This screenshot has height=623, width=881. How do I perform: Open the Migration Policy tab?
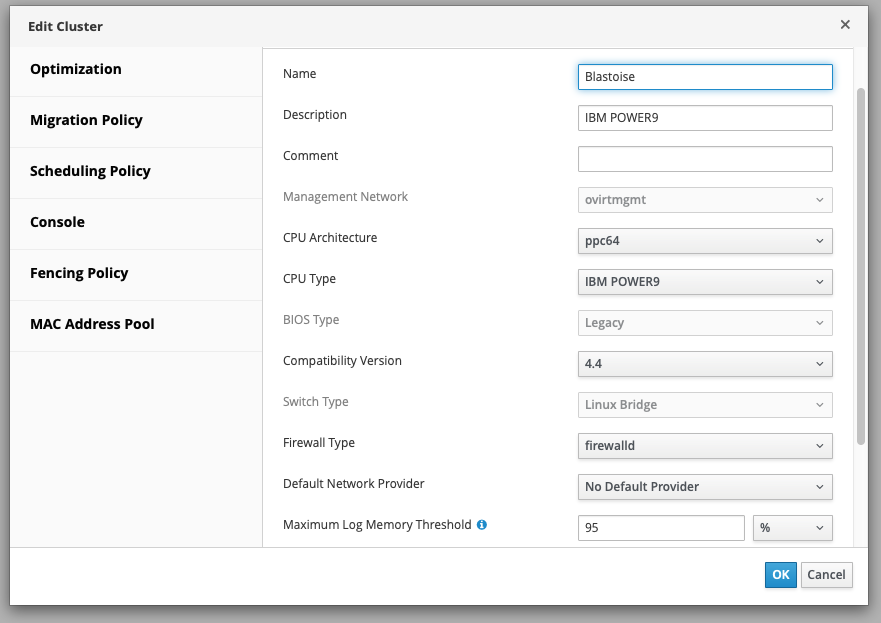86,120
